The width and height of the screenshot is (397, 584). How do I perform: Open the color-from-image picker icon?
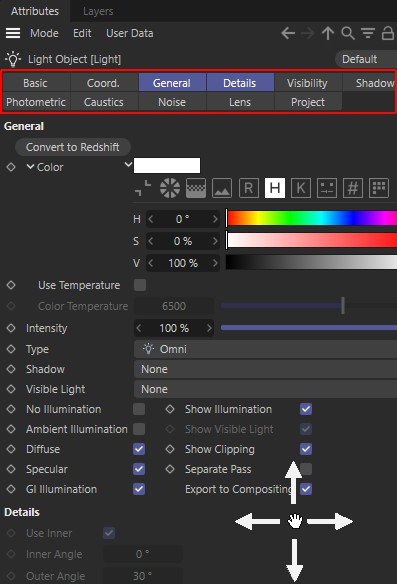pyautogui.click(x=222, y=188)
